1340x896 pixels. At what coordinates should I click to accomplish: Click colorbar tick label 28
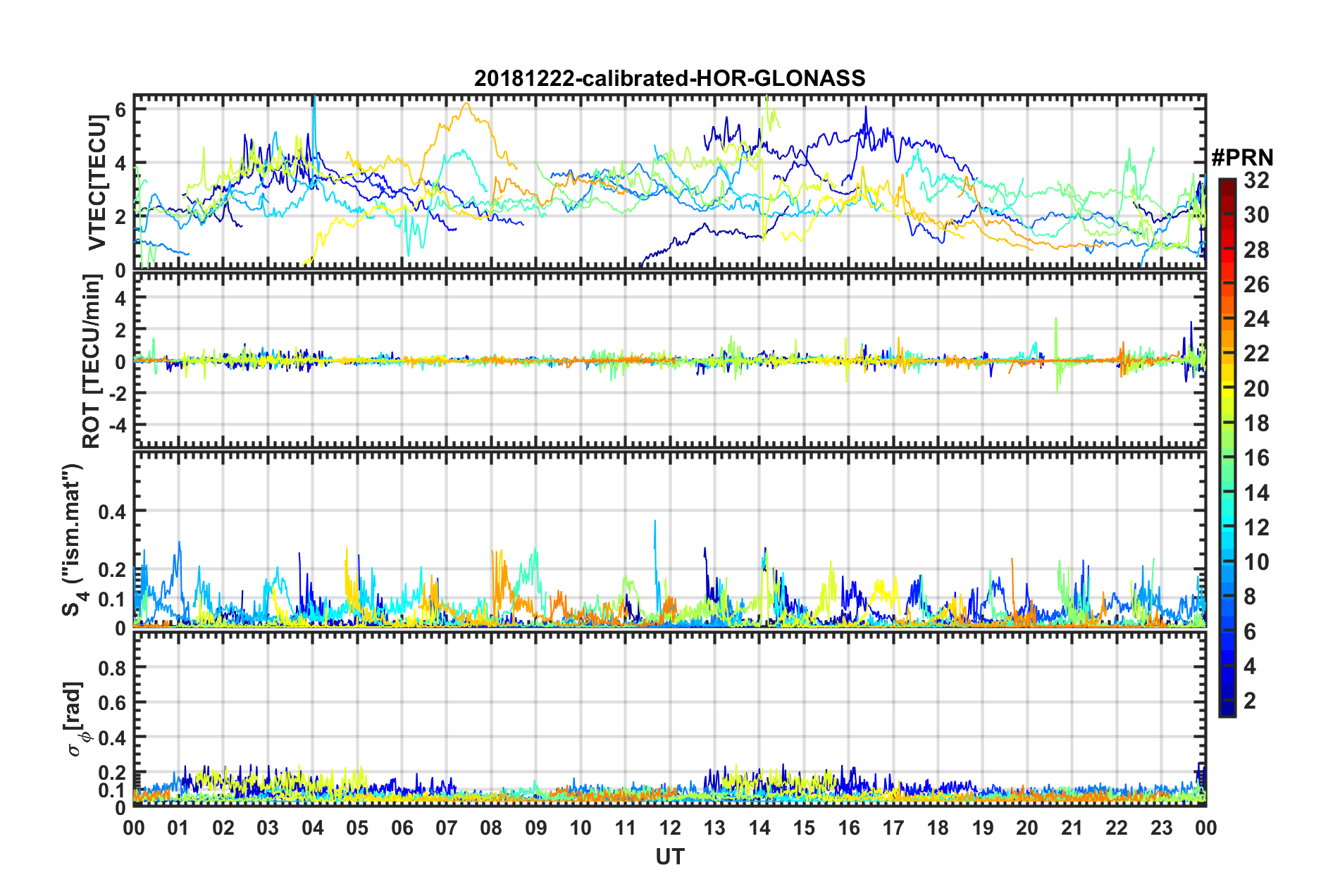[x=1256, y=250]
